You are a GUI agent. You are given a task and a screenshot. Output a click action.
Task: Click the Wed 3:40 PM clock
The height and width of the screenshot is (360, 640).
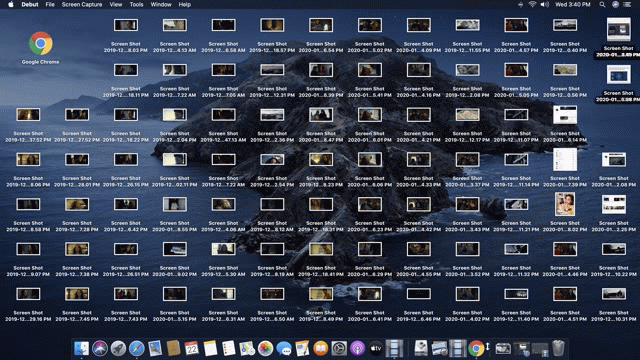[x=572, y=4]
